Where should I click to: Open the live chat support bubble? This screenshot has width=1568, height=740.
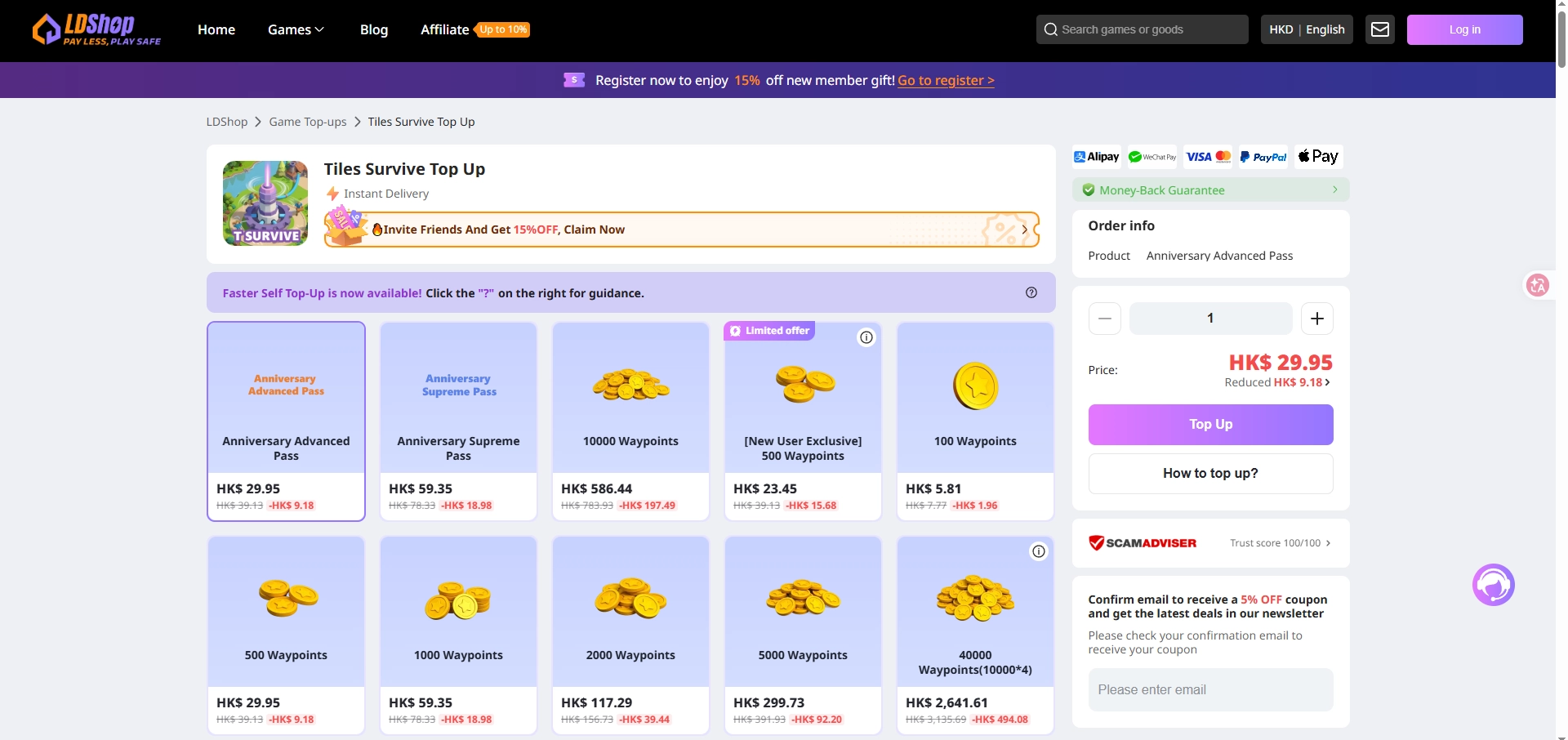1494,585
